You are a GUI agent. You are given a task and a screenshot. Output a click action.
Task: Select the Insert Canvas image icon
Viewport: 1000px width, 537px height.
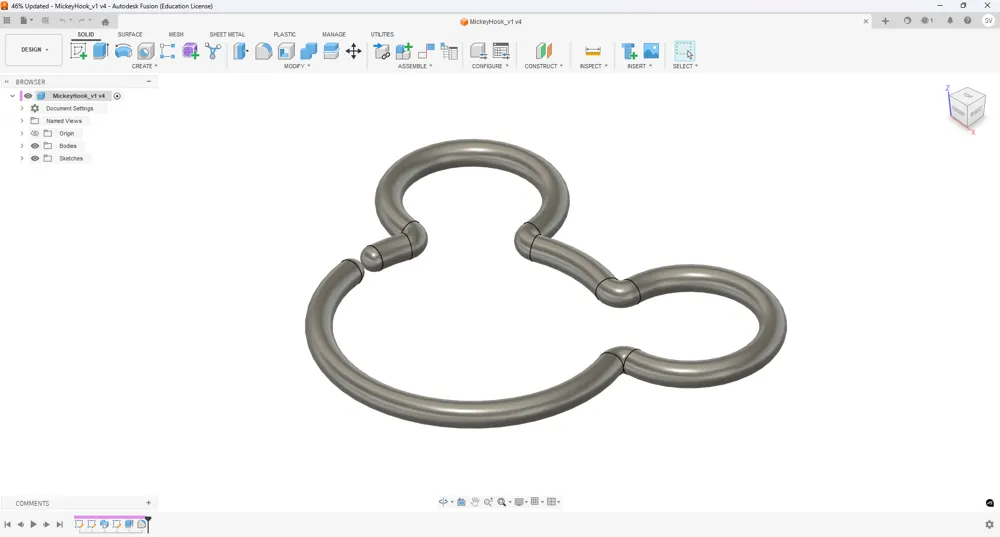[x=651, y=51]
